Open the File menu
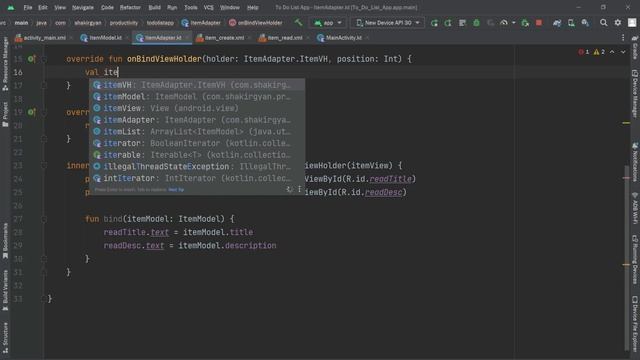Image resolution: width=640 pixels, height=360 pixels. [x=28, y=7]
